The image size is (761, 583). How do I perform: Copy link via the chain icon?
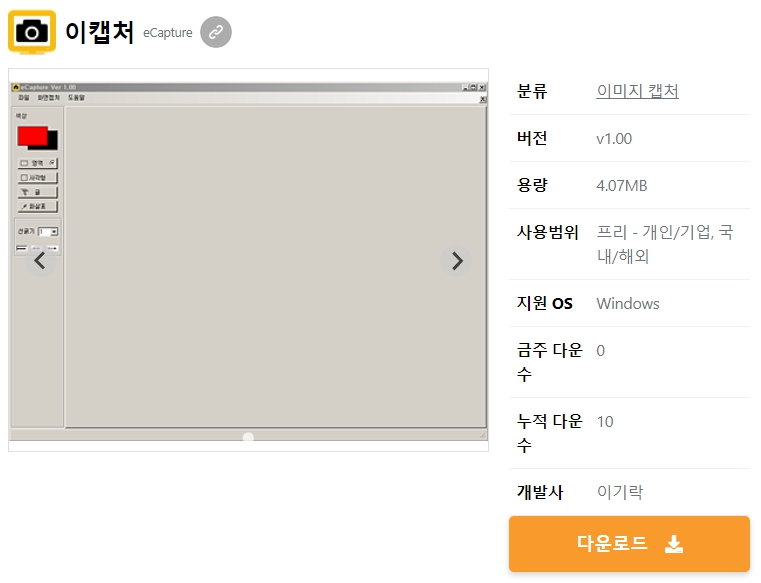click(216, 32)
